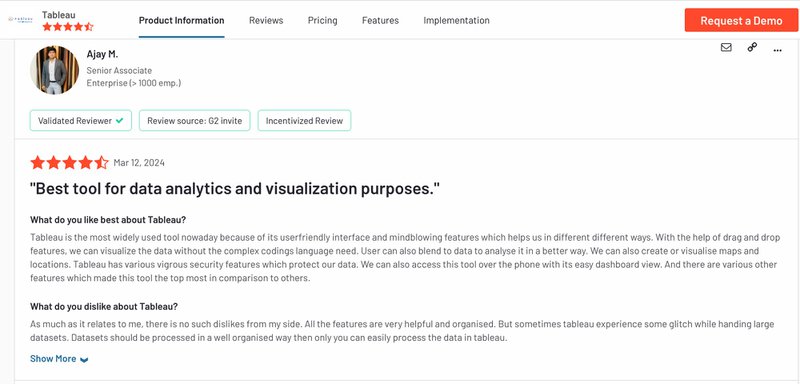Switch to the Reviews tab

point(266,20)
